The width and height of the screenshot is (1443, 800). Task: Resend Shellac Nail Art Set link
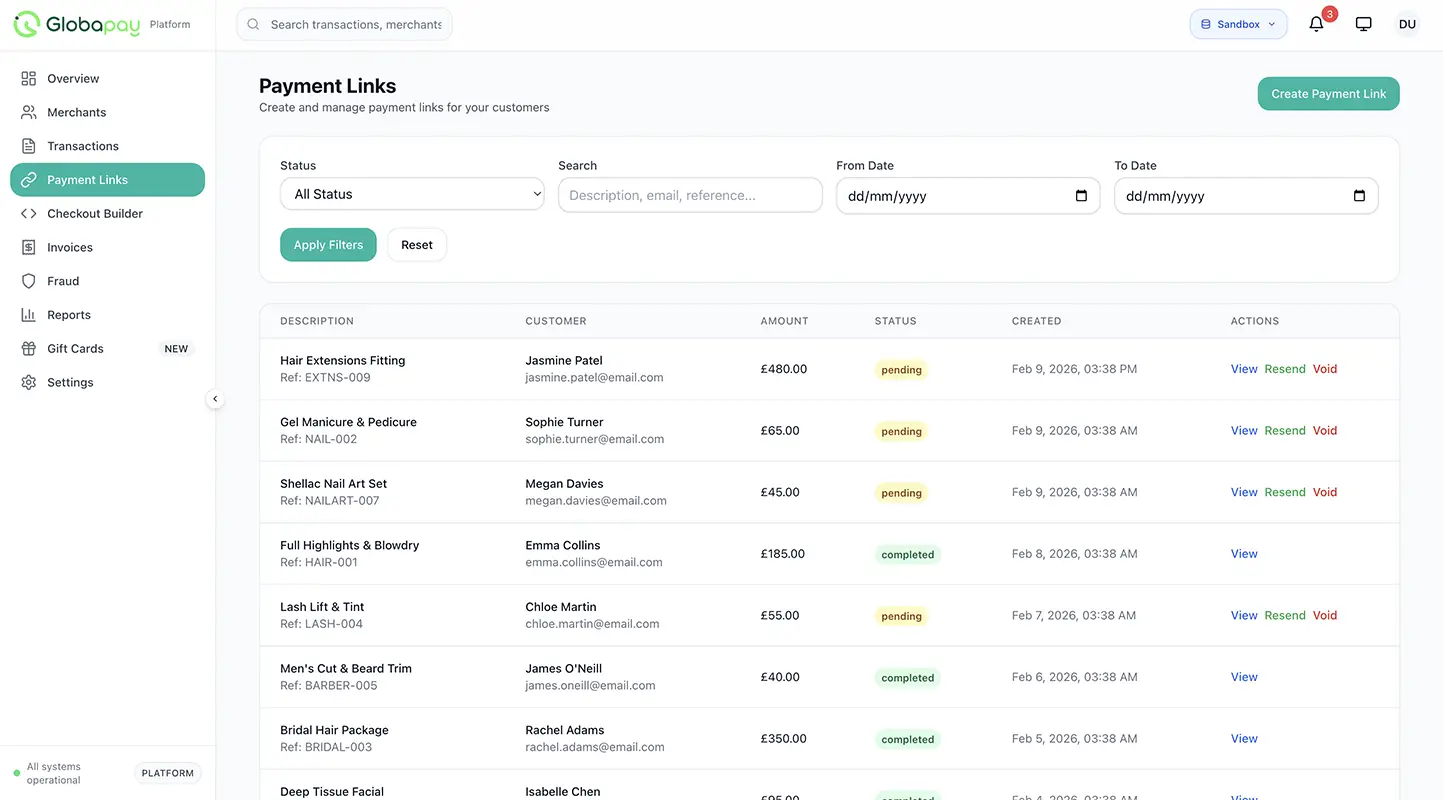pos(1285,492)
